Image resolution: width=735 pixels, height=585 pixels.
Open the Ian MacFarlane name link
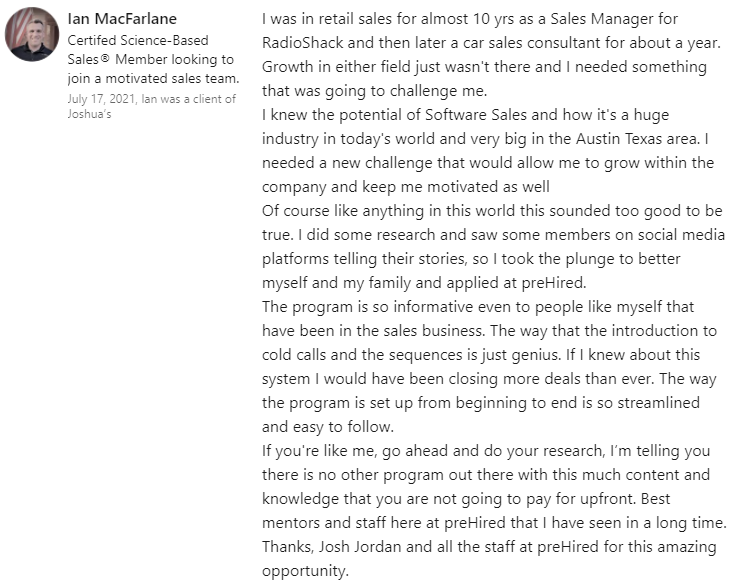(123, 18)
